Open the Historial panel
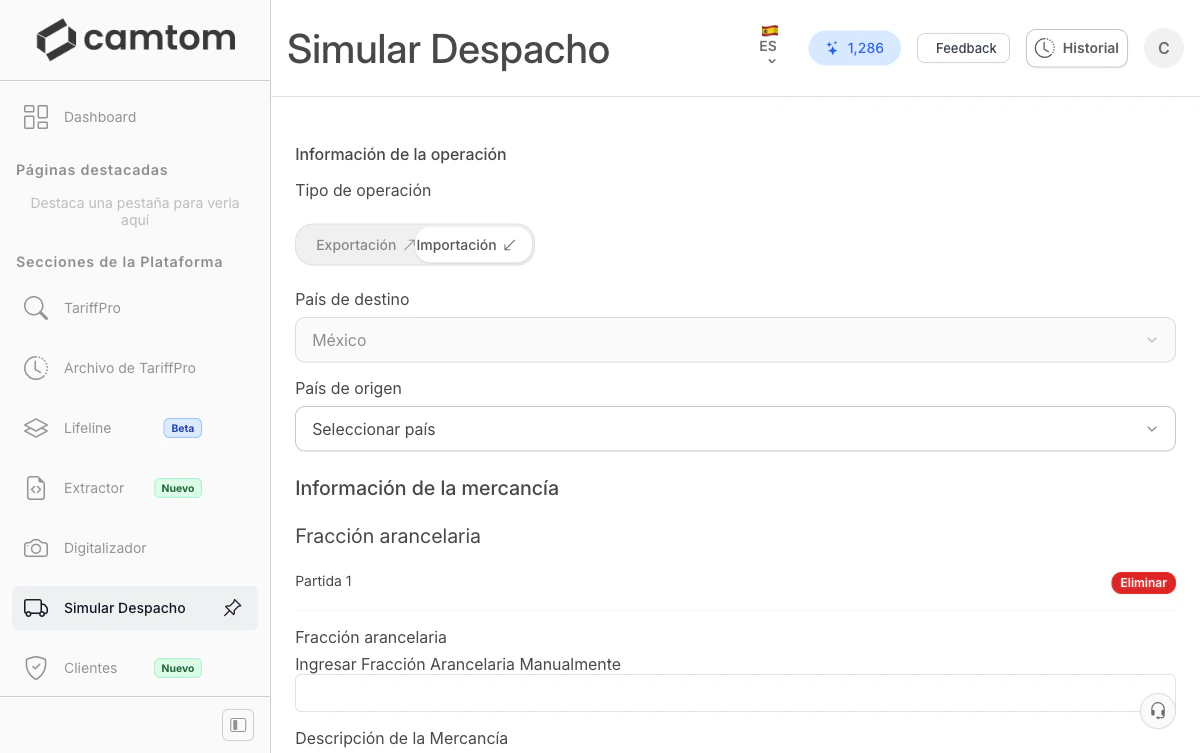Screen dimensions: 1200x753 point(1076,47)
